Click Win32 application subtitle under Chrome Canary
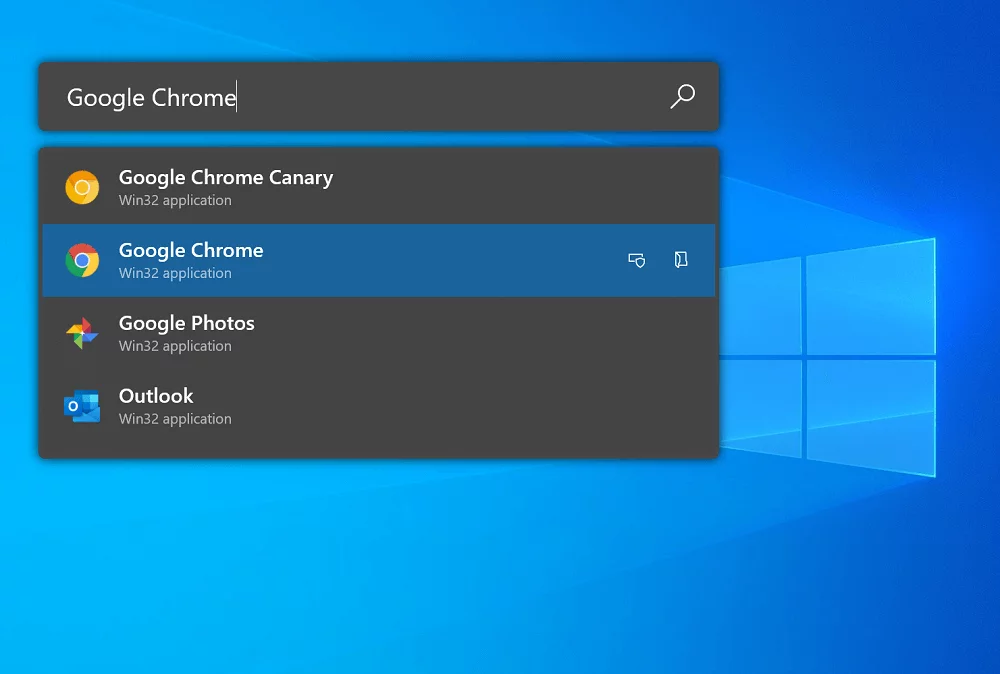The height and width of the screenshot is (674, 1000). (175, 201)
